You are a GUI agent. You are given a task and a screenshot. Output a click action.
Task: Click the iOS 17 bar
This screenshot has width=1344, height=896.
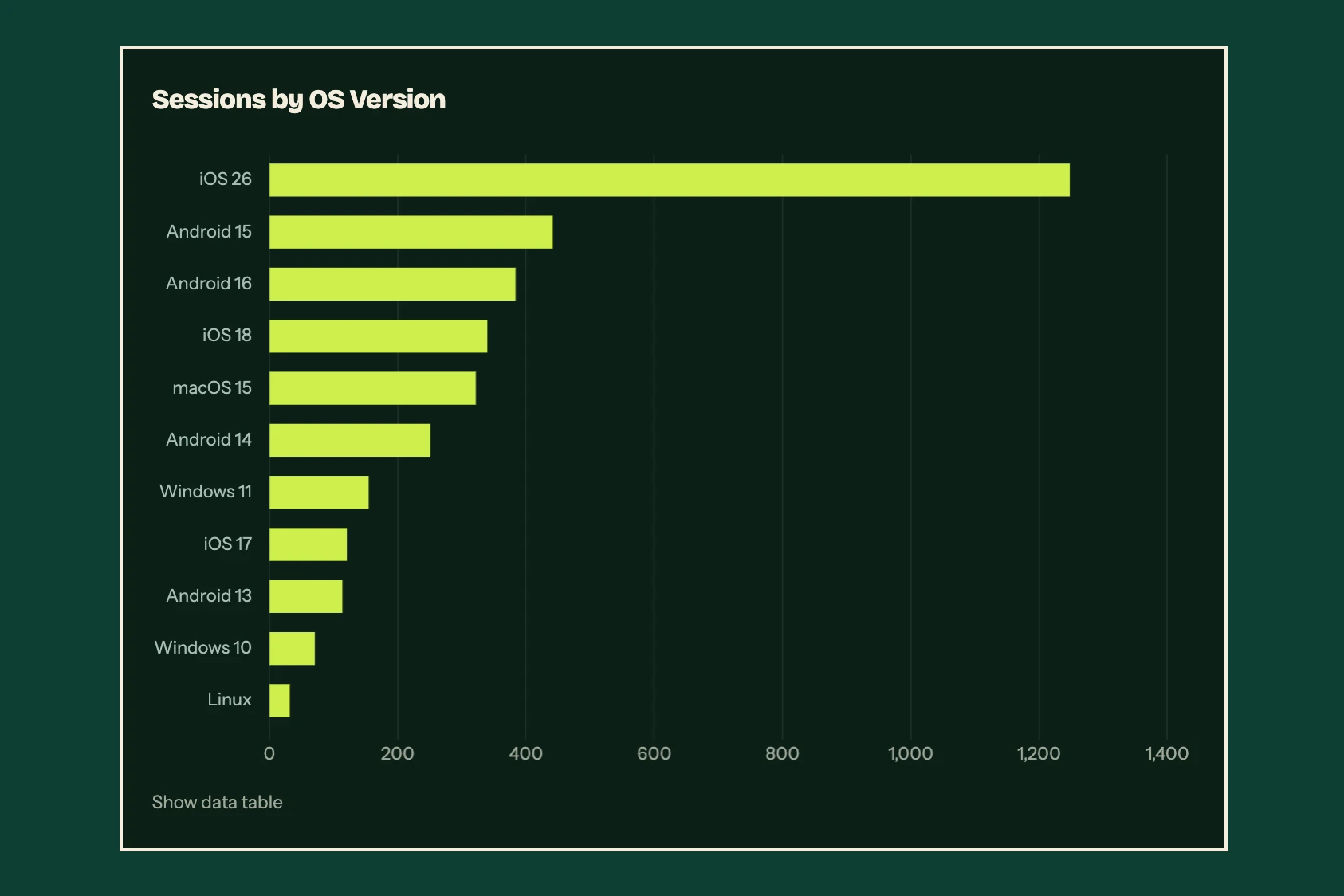point(308,544)
